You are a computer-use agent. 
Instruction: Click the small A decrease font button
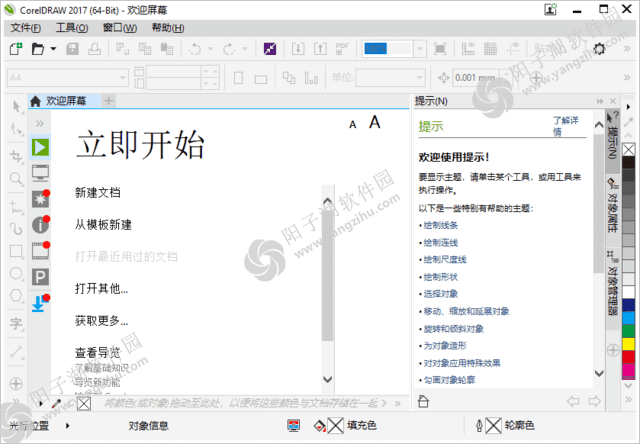[x=353, y=125]
